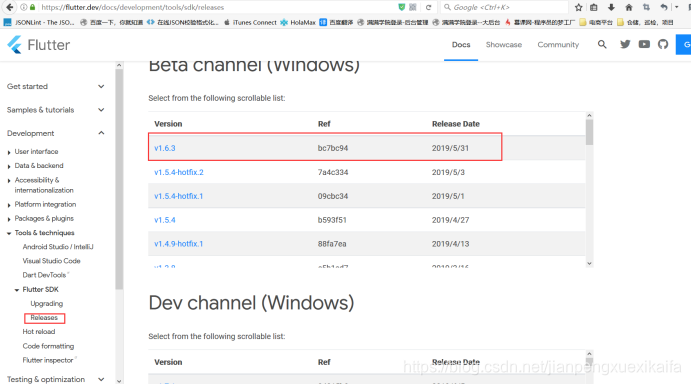Bookmark this page with star icon
691x385 pixels.
click(x=579, y=7)
